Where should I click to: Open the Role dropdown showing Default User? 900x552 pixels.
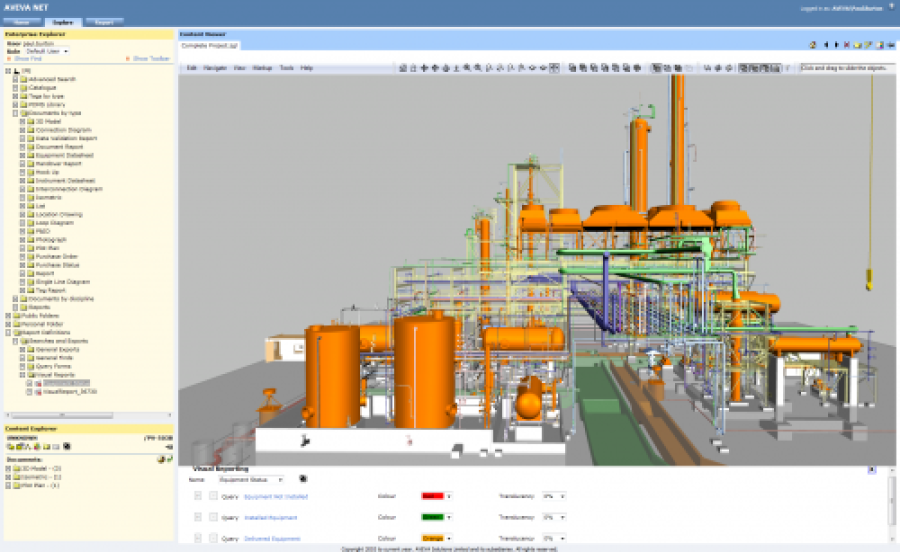pyautogui.click(x=46, y=51)
